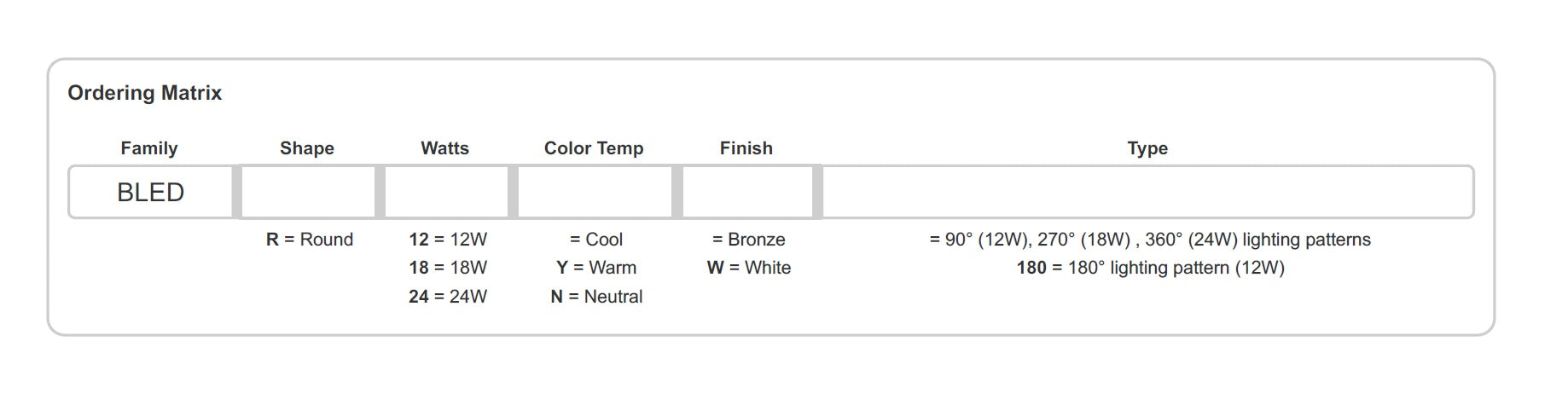The image size is (1568, 399).
Task: Choose the Bronze finish option
Action: click(x=749, y=240)
